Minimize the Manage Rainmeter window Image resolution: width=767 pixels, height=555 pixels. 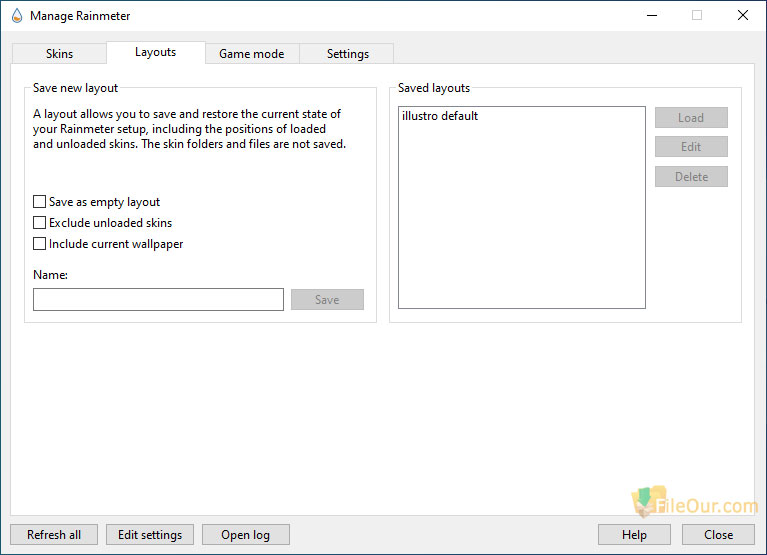652,16
